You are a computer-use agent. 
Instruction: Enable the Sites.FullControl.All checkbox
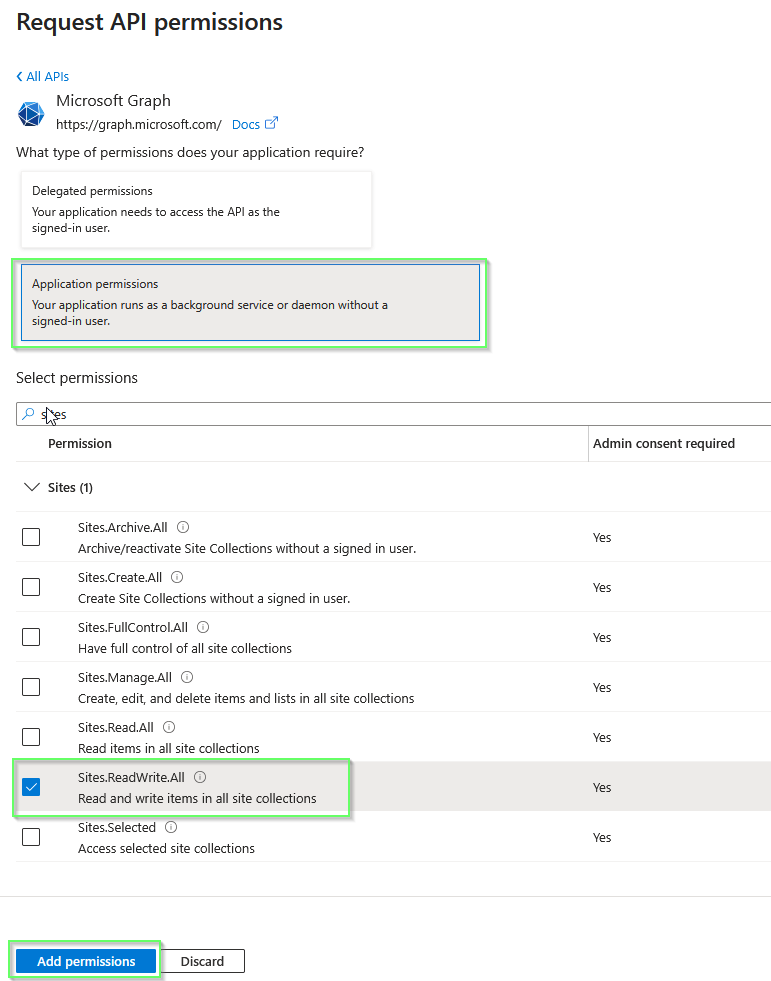pyautogui.click(x=31, y=637)
